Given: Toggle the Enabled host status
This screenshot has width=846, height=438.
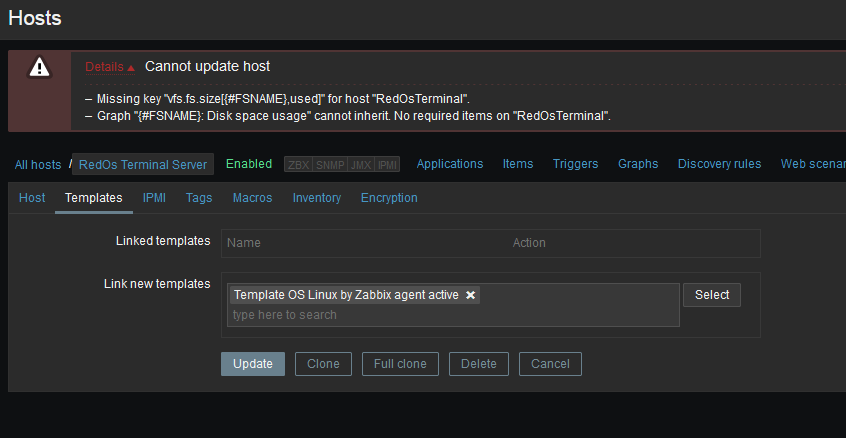Looking at the screenshot, I should coord(249,164).
